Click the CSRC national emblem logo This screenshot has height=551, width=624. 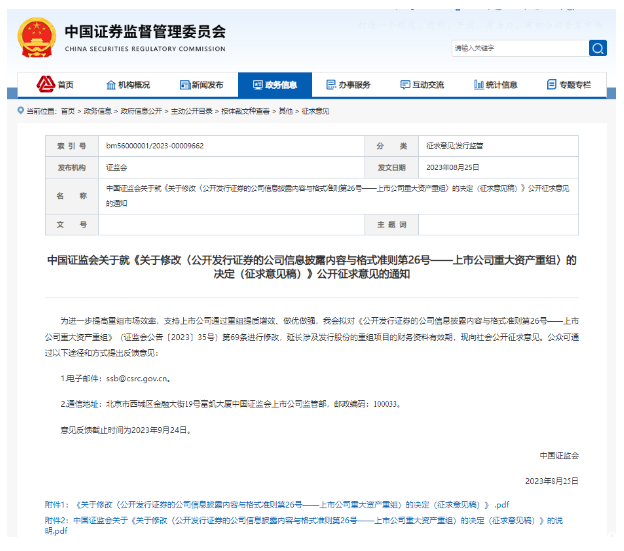tap(36, 37)
